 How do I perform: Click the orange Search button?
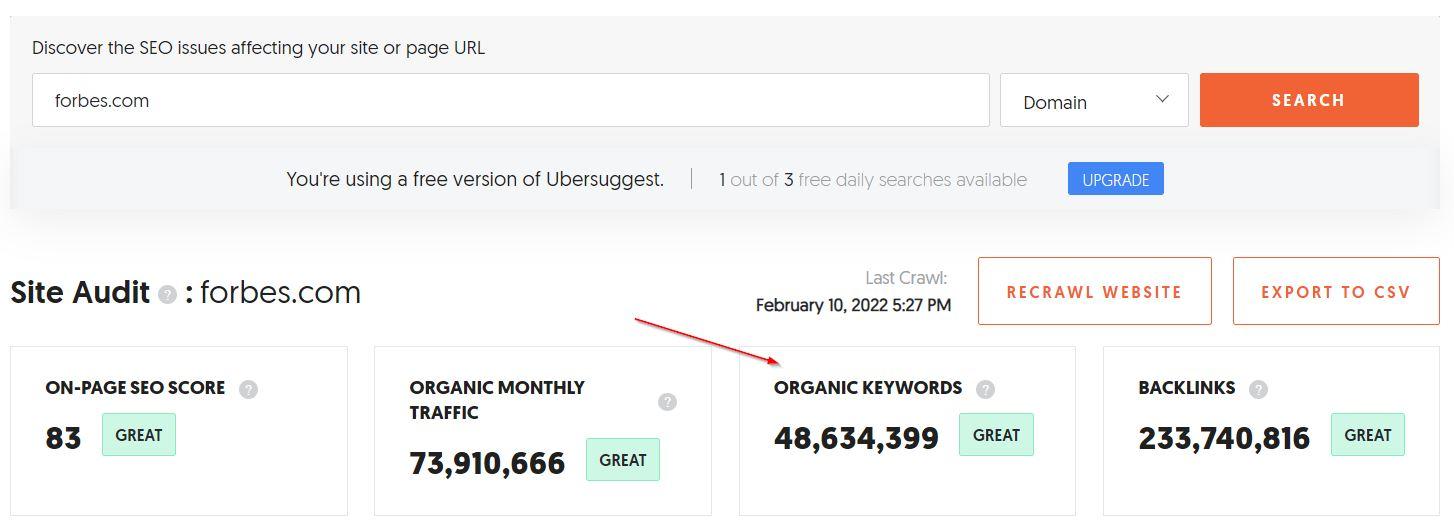[1309, 100]
